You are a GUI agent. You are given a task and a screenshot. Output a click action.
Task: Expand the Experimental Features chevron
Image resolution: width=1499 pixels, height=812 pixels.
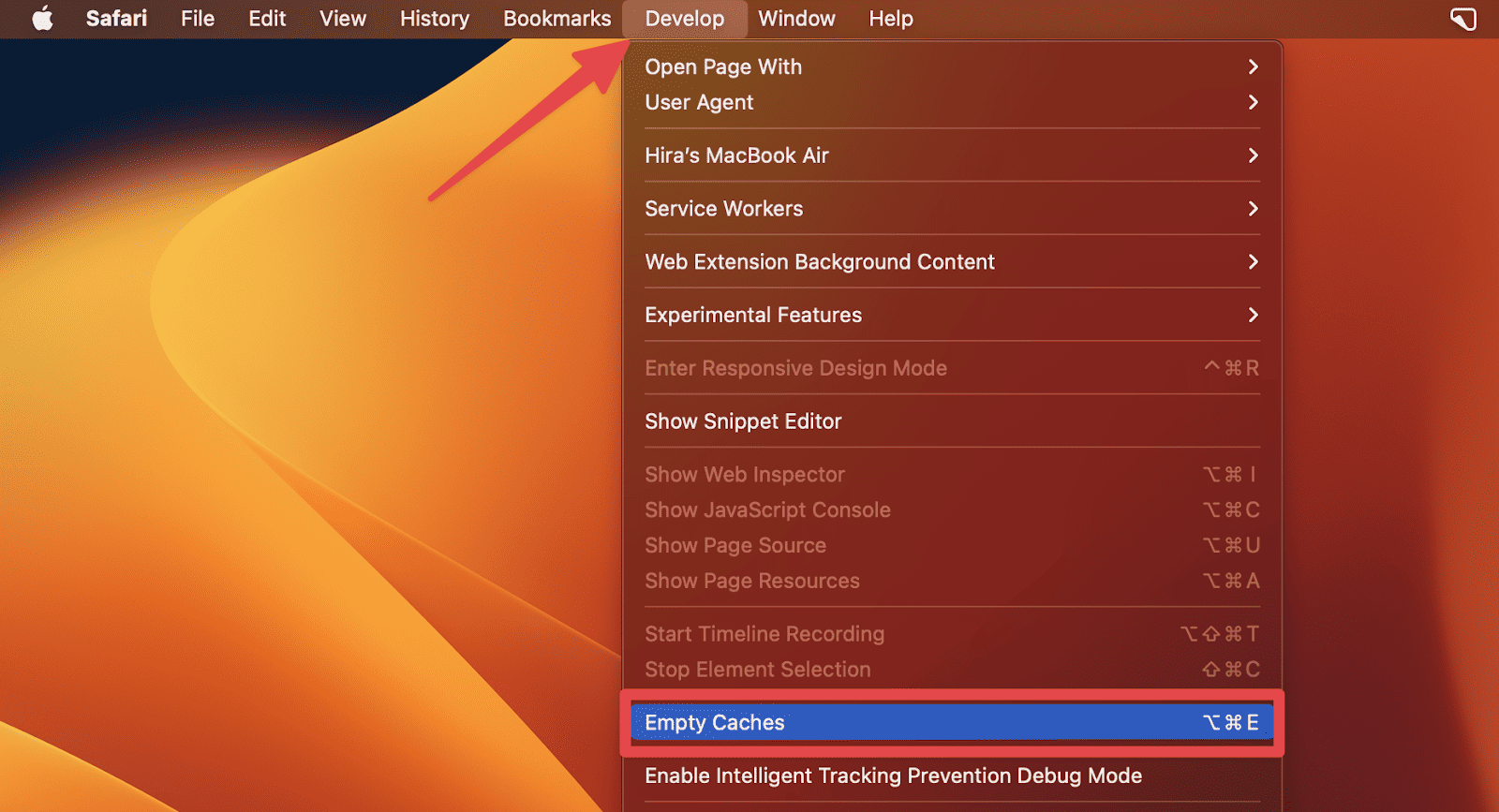click(x=1253, y=316)
